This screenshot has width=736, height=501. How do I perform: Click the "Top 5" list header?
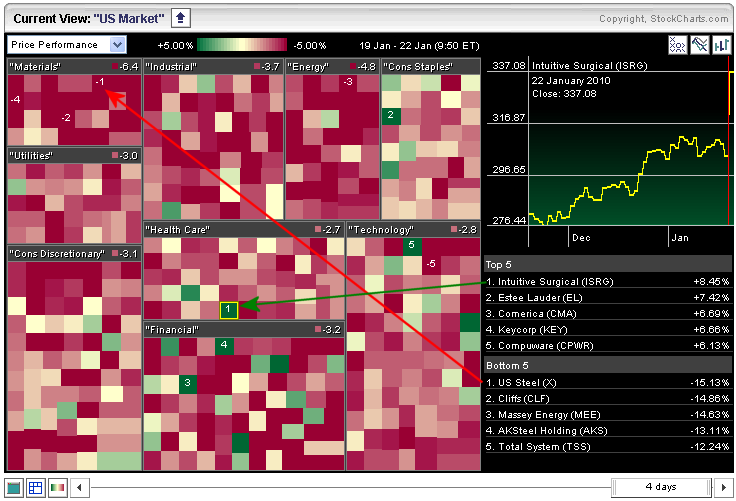[x=608, y=265]
